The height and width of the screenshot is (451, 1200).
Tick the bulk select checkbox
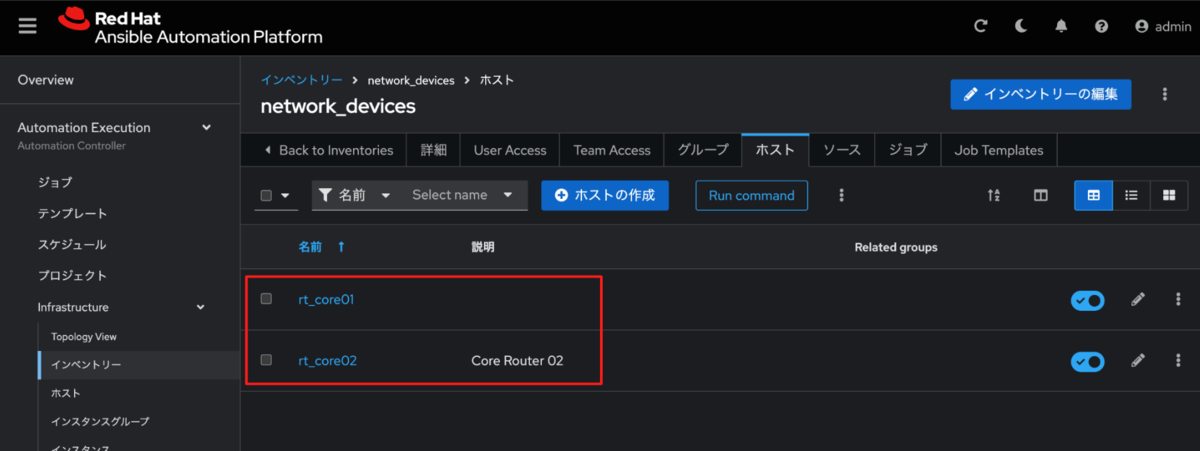pos(266,196)
